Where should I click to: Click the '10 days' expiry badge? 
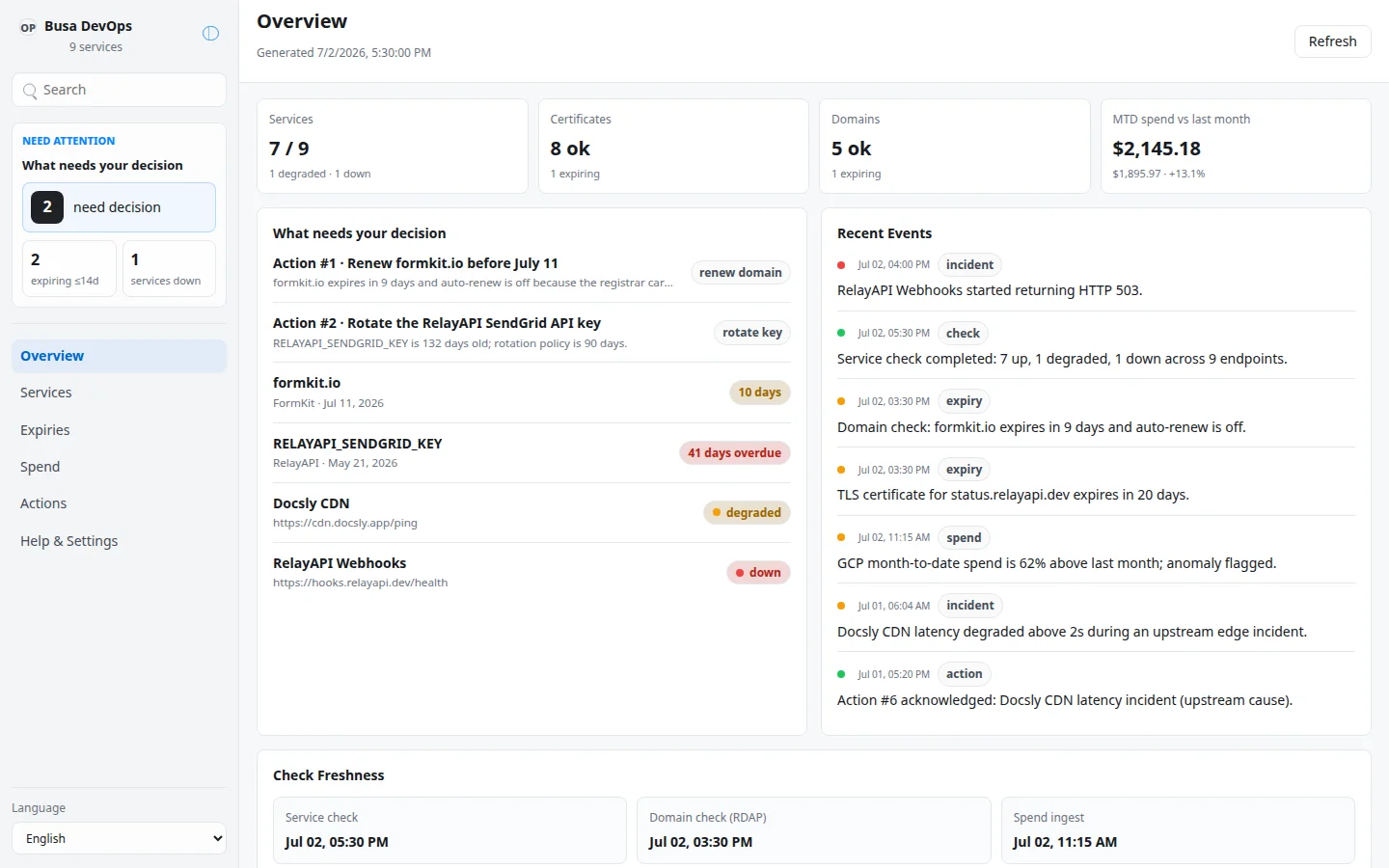click(x=760, y=393)
